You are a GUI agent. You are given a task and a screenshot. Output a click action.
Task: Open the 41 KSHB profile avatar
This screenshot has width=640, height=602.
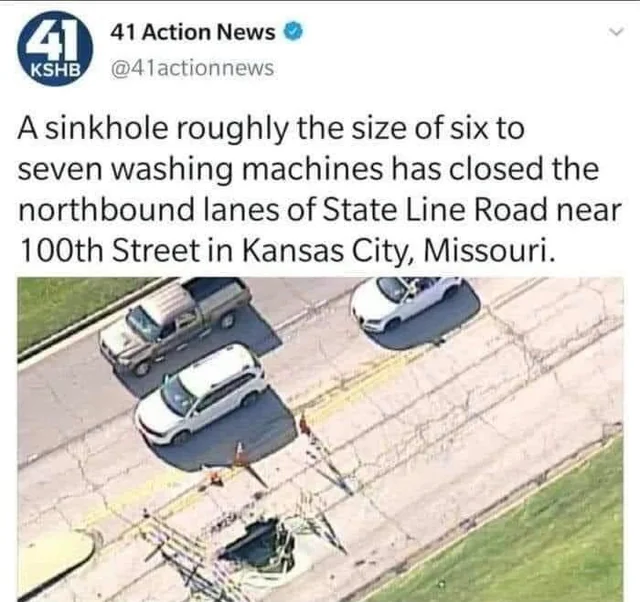pyautogui.click(x=54, y=49)
